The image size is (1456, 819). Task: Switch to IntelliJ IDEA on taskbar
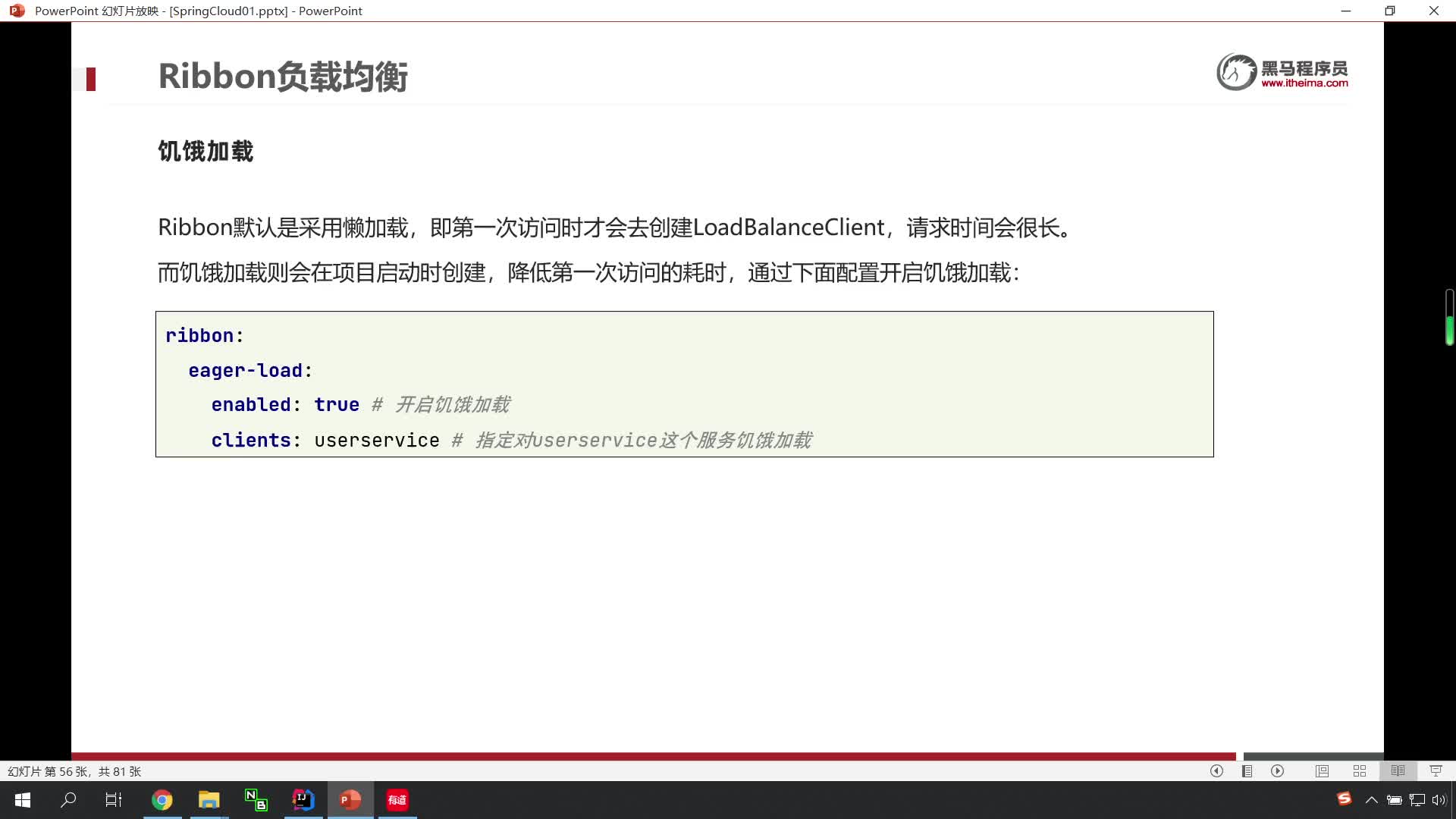tap(303, 800)
